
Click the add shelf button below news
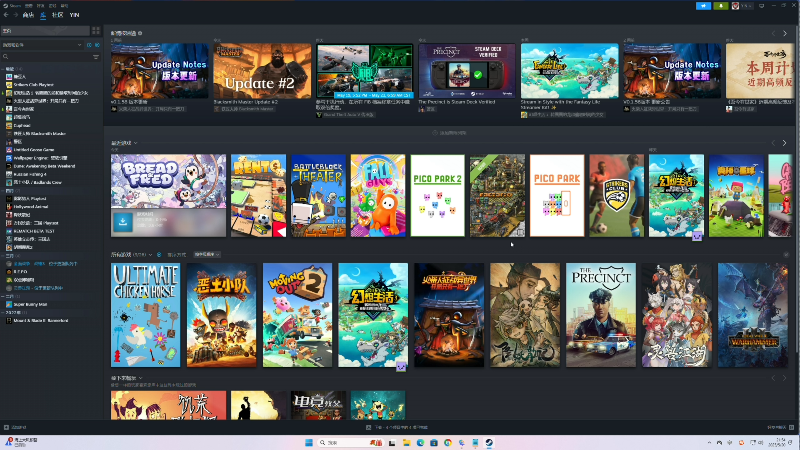click(449, 133)
